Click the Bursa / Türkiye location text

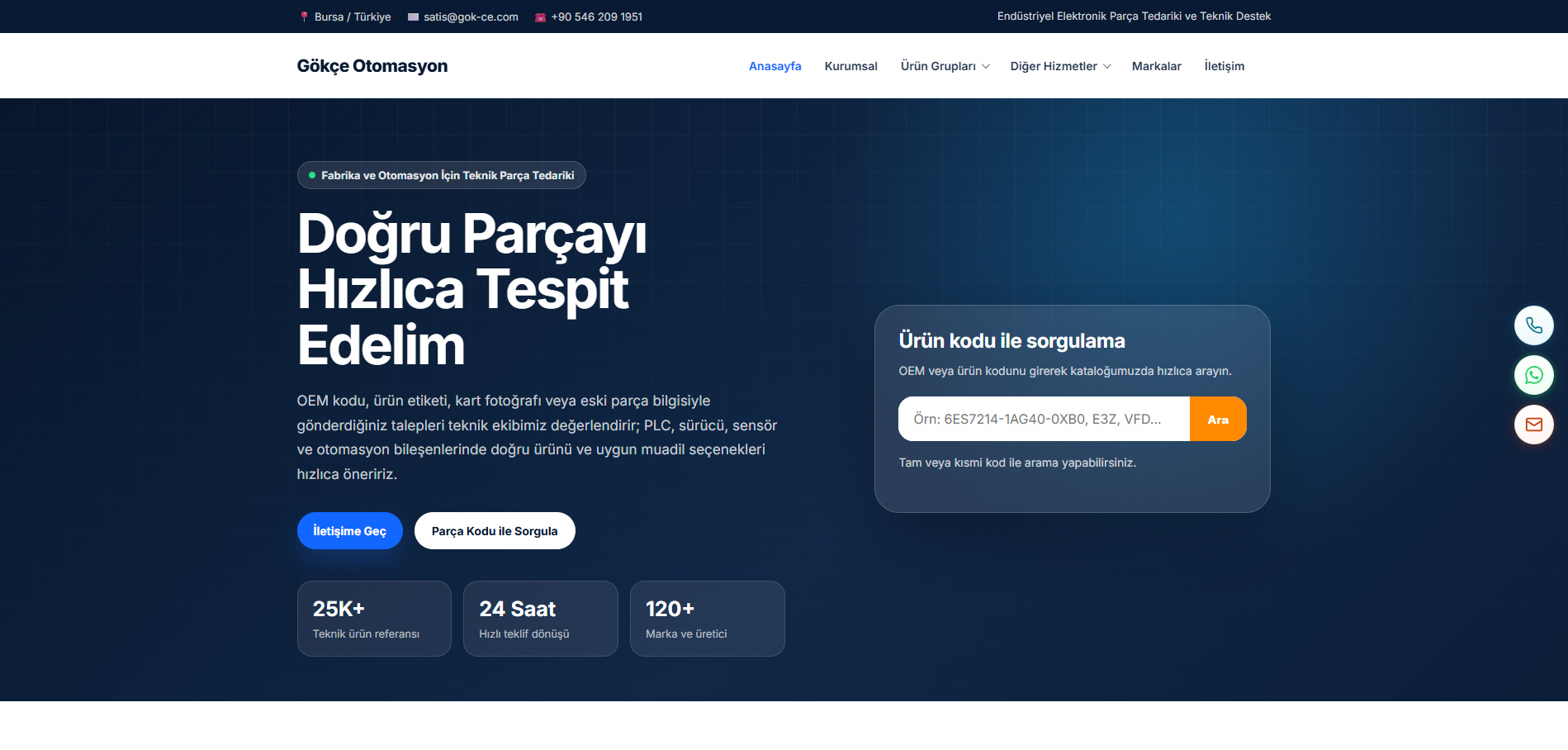[353, 17]
